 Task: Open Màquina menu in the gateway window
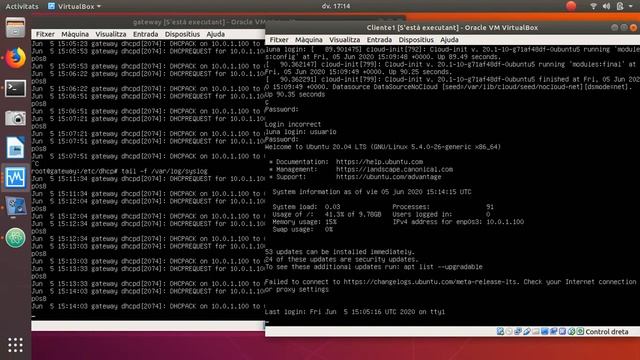pyautogui.click(x=75, y=34)
